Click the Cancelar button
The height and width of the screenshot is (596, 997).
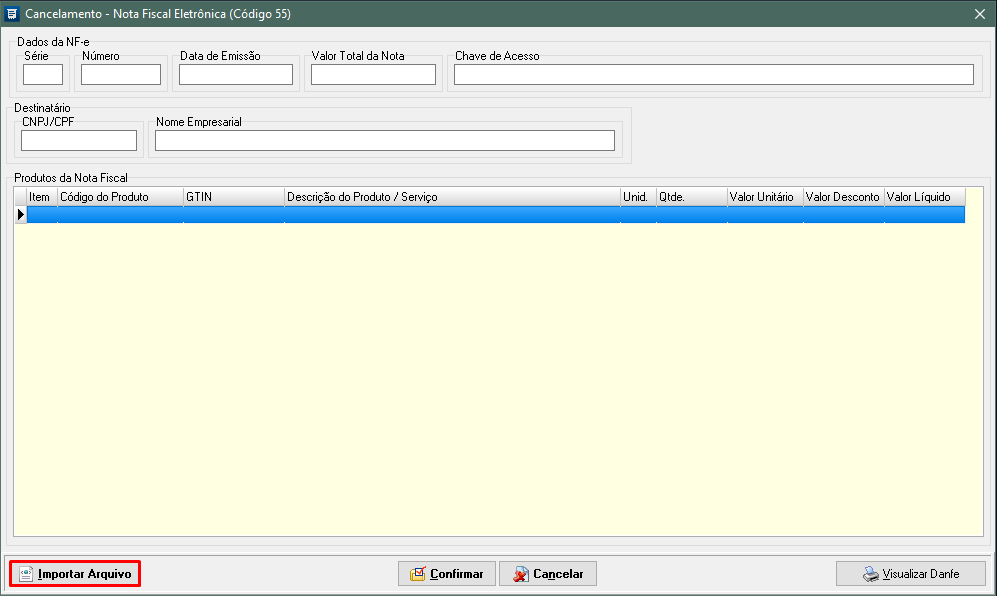tap(548, 574)
